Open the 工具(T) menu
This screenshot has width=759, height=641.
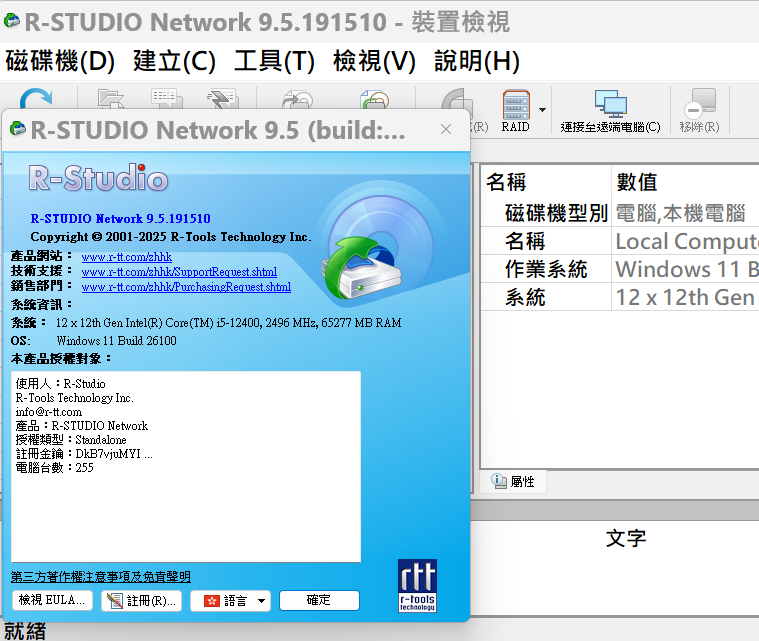pyautogui.click(x=274, y=61)
